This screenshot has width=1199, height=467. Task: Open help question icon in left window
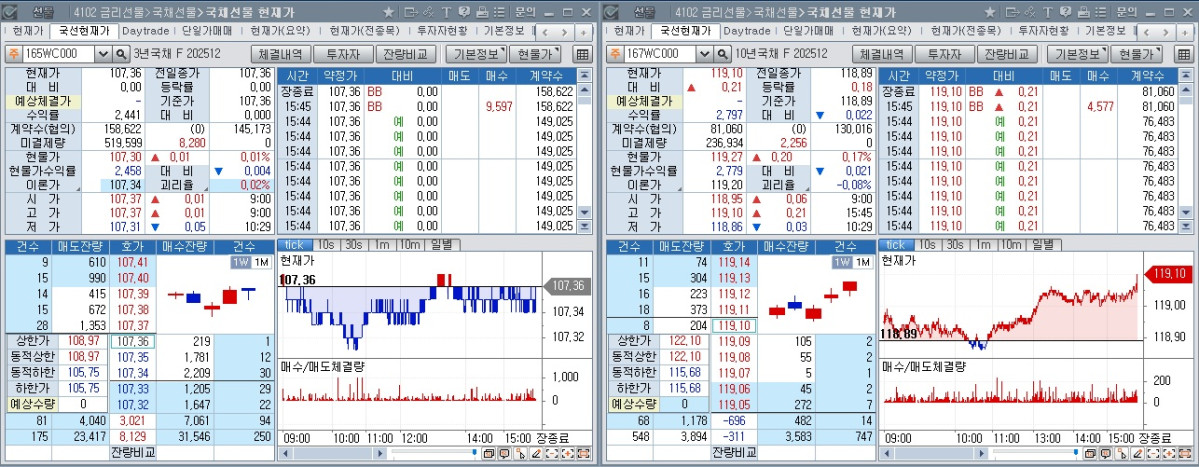coord(464,12)
